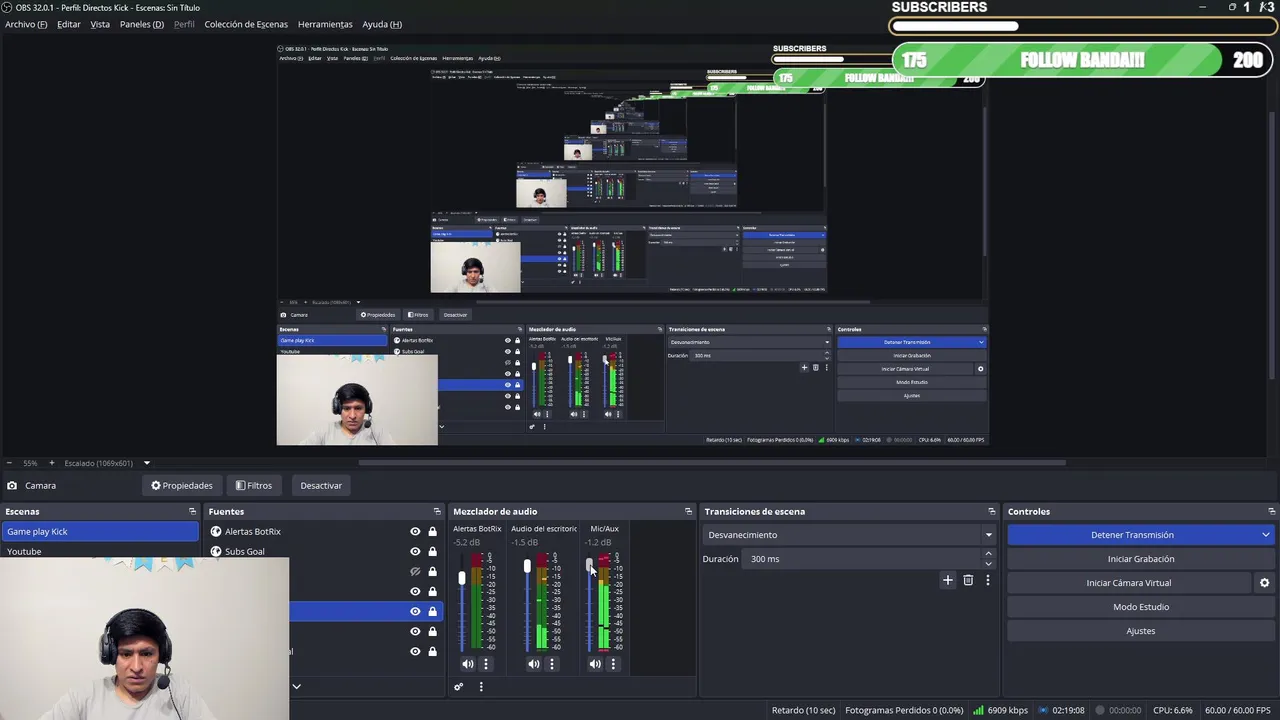The width and height of the screenshot is (1280, 720).
Task: Click the Audio del escritorio volume fader
Action: click(x=527, y=567)
